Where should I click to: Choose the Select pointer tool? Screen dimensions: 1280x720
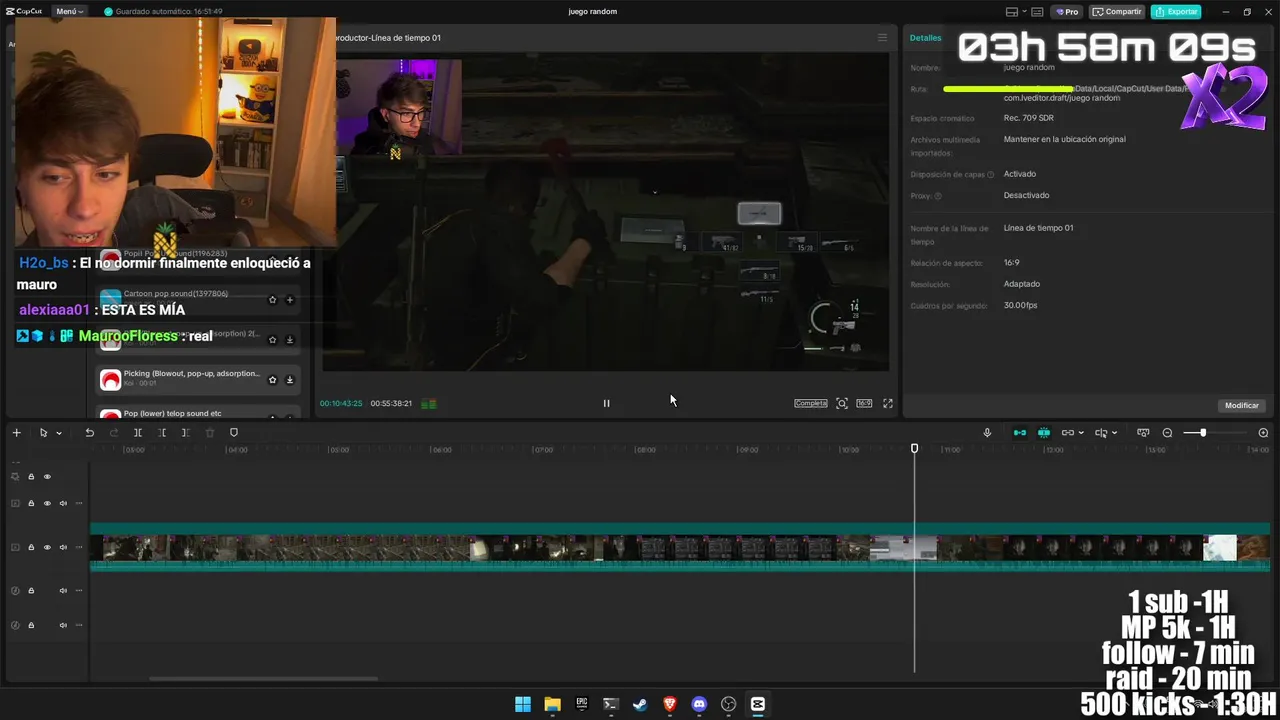tap(43, 433)
